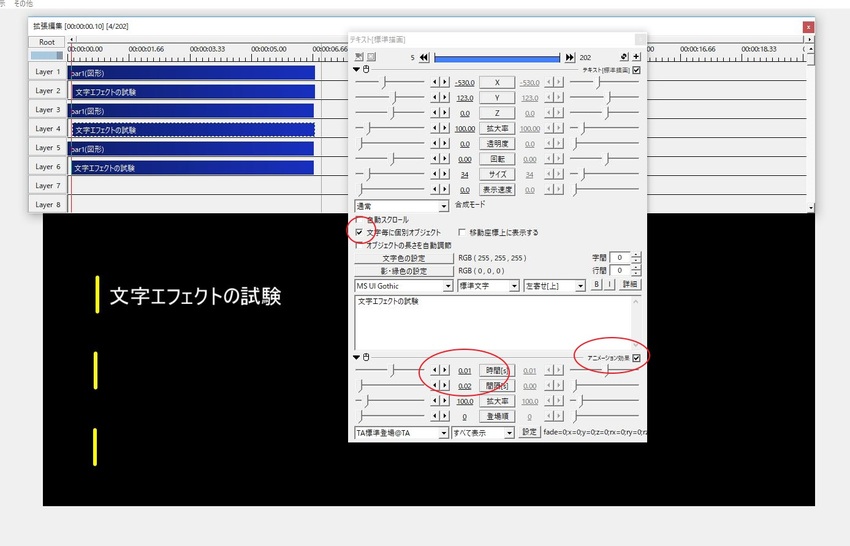Viewport: 850px width, 546px height.
Task: Click the plus icon to add an effect
Action: [x=636, y=56]
